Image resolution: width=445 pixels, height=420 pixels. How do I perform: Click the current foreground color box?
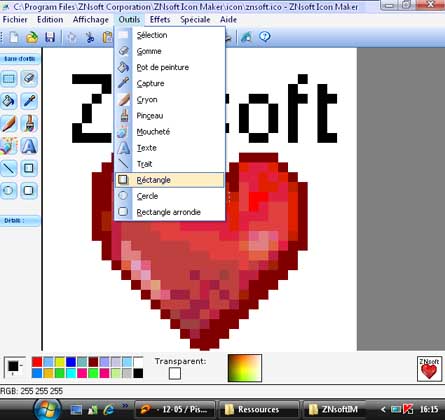point(13,366)
